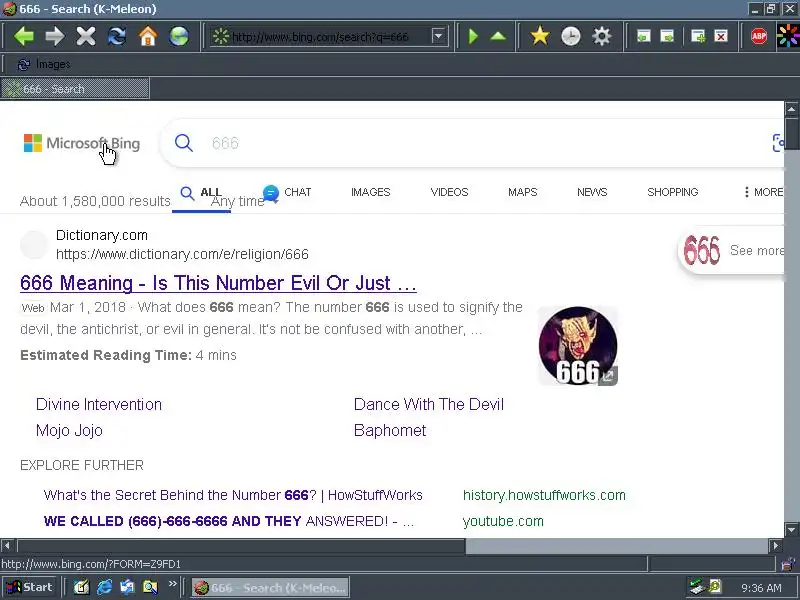Open the home page via house icon
Viewport: 800px width, 600px height.
tap(148, 36)
